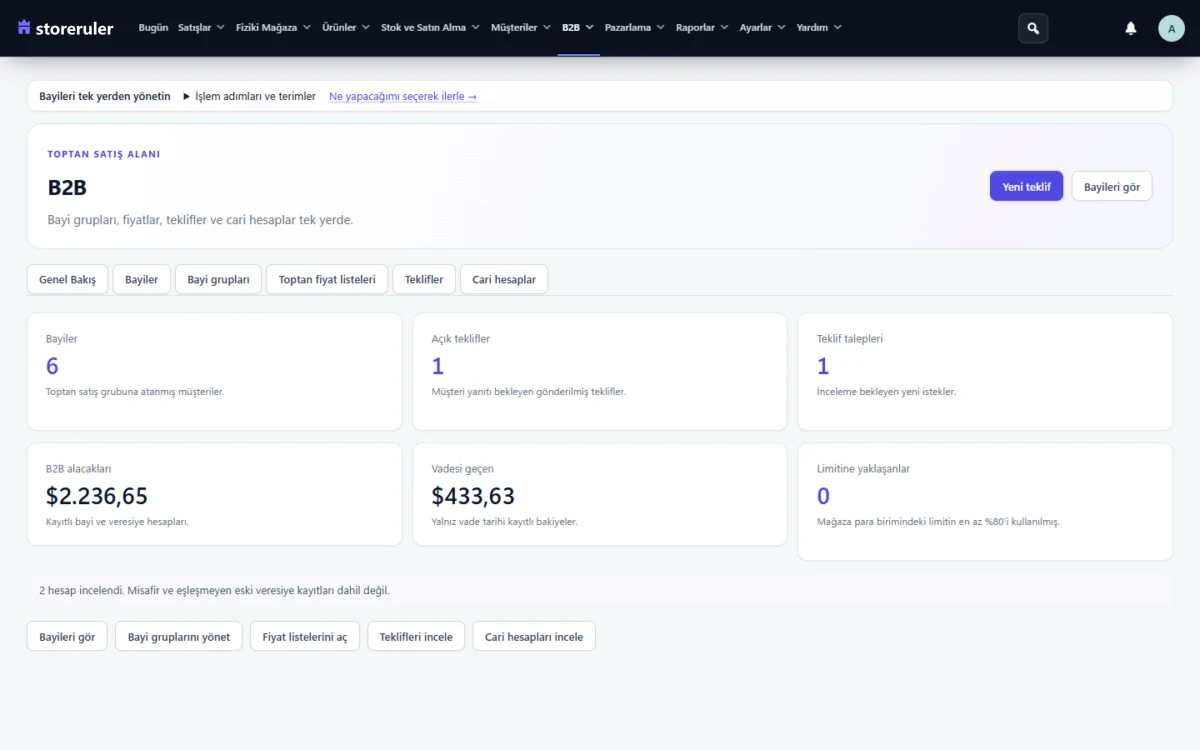The image size is (1200, 750).
Task: Switch to Teklifler tab
Action: pyautogui.click(x=424, y=280)
